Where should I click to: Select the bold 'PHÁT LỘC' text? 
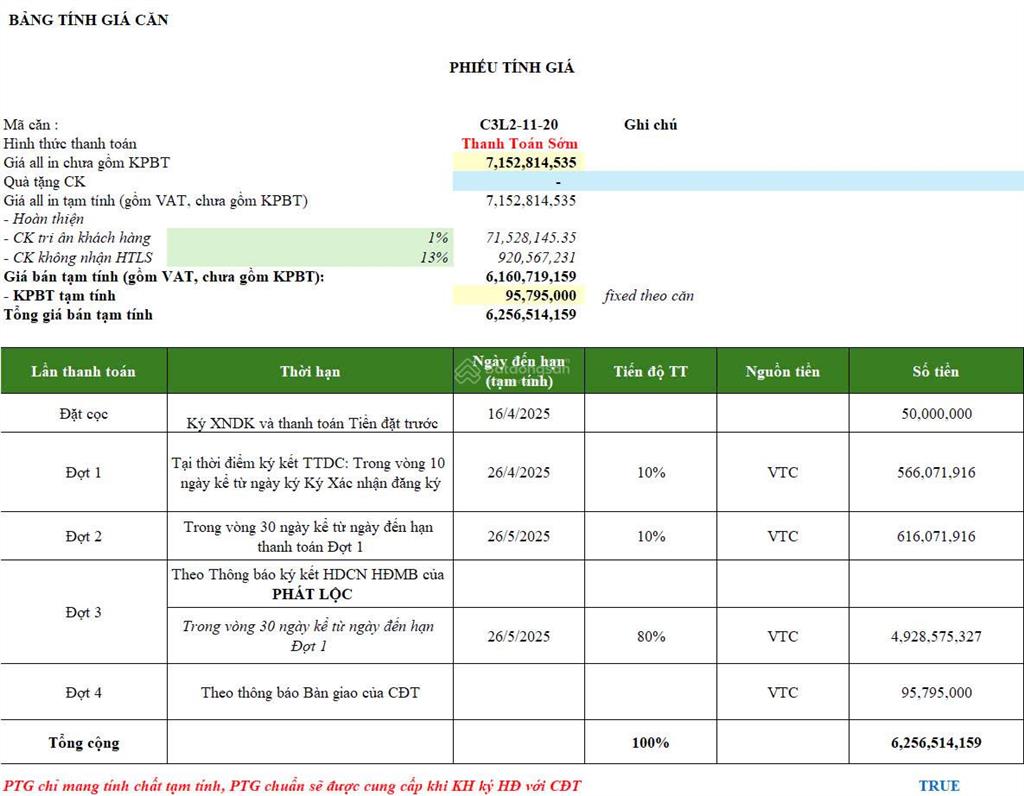(312, 594)
